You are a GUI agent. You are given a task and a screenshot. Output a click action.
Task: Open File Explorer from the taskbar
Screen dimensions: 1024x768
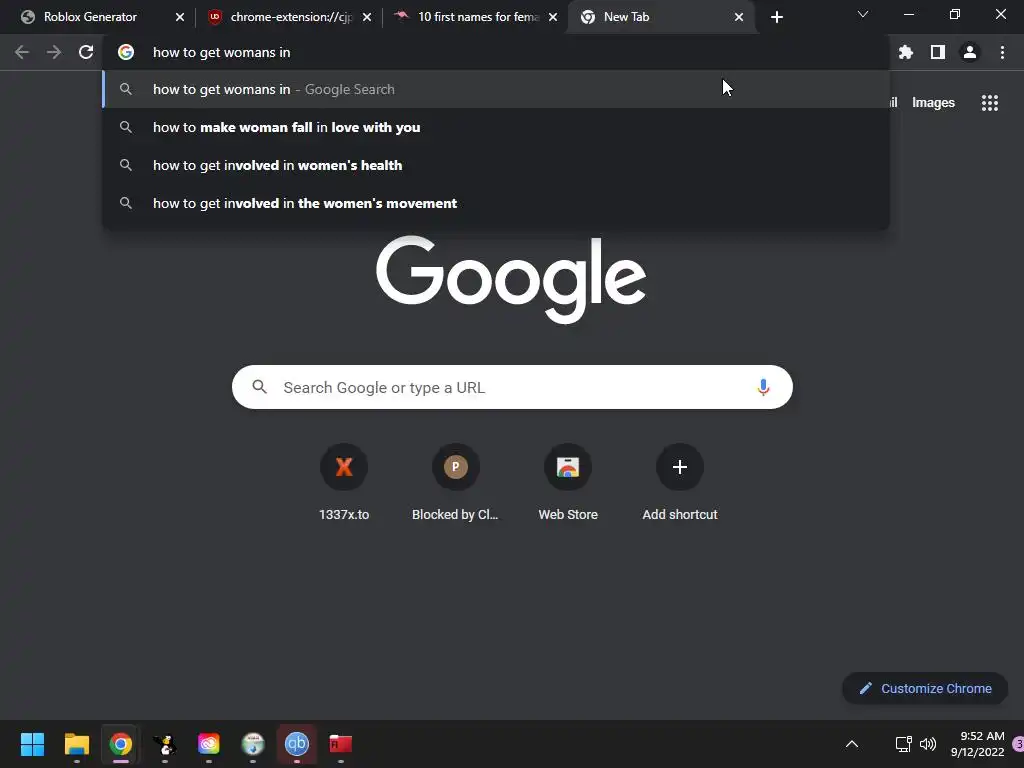coord(76,744)
